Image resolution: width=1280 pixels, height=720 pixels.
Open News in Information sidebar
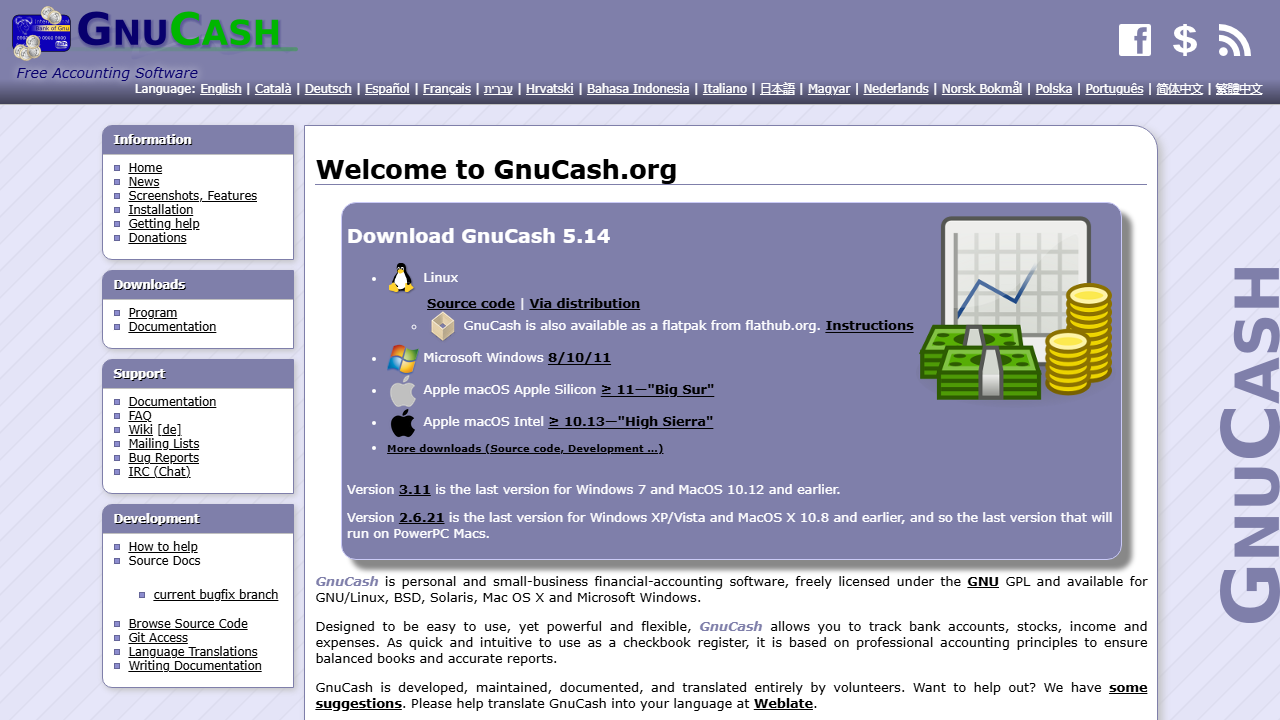pyautogui.click(x=144, y=182)
